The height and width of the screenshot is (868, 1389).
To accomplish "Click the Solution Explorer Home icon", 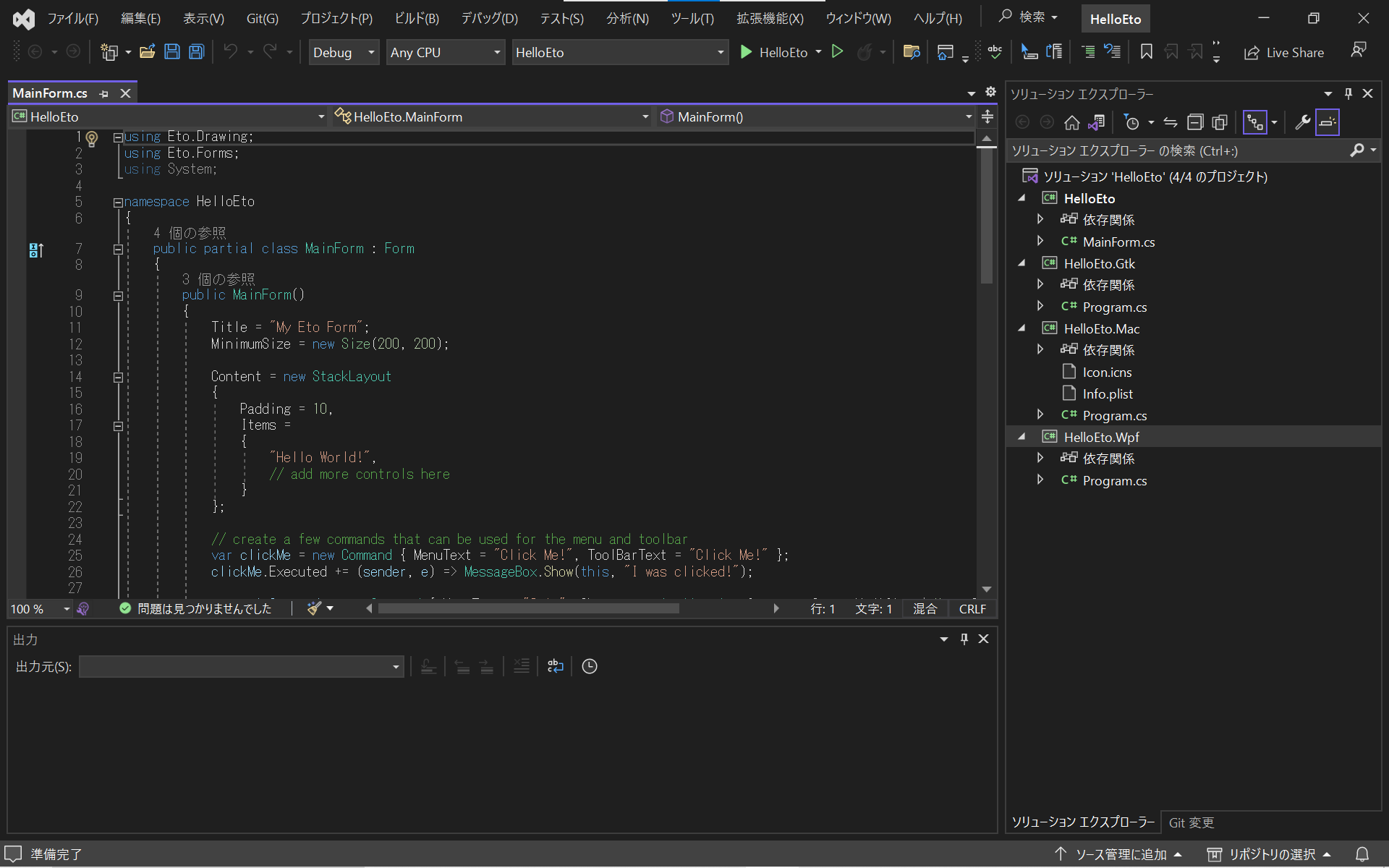I will pos(1071,123).
